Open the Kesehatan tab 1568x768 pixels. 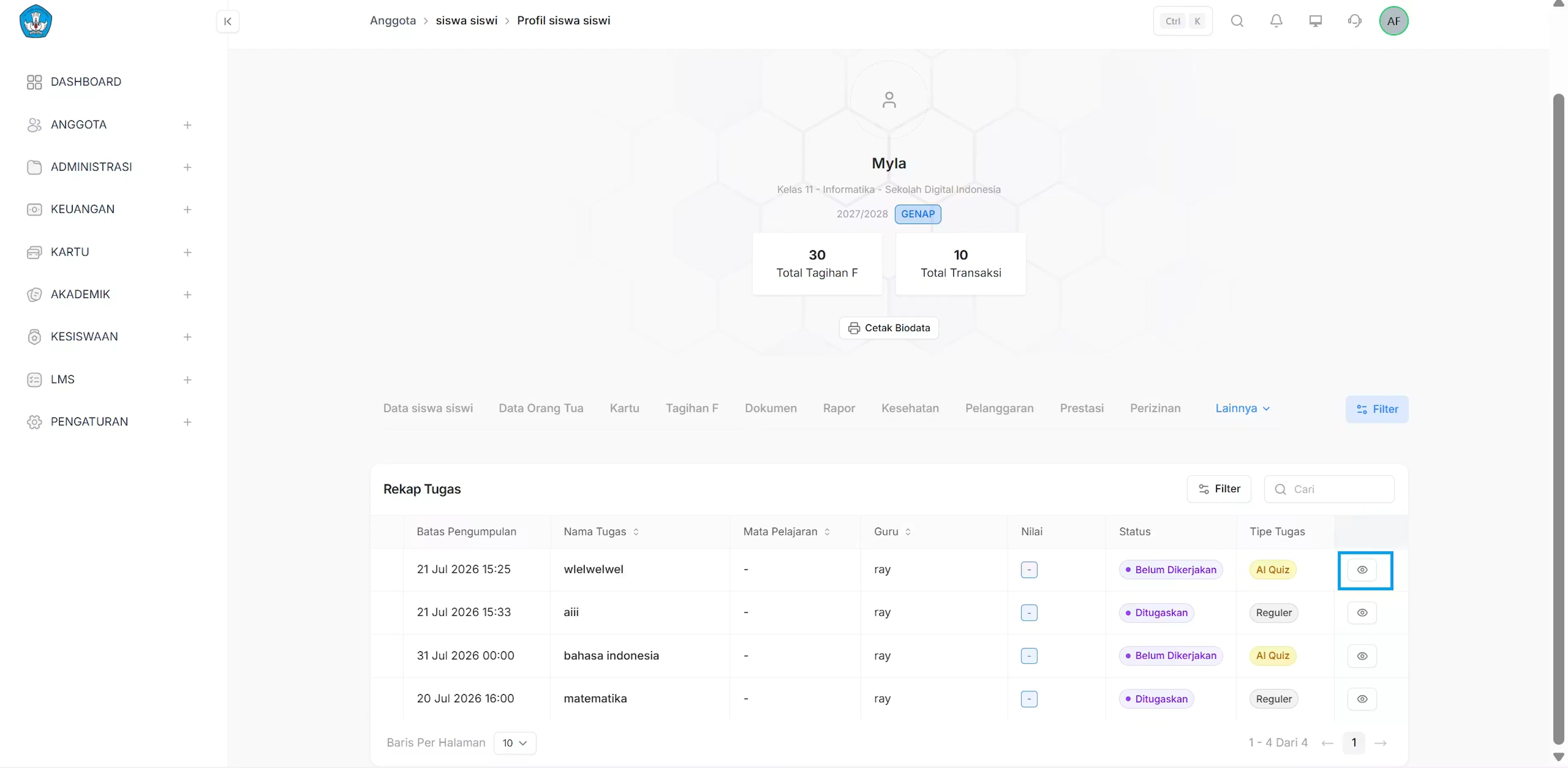coord(910,408)
